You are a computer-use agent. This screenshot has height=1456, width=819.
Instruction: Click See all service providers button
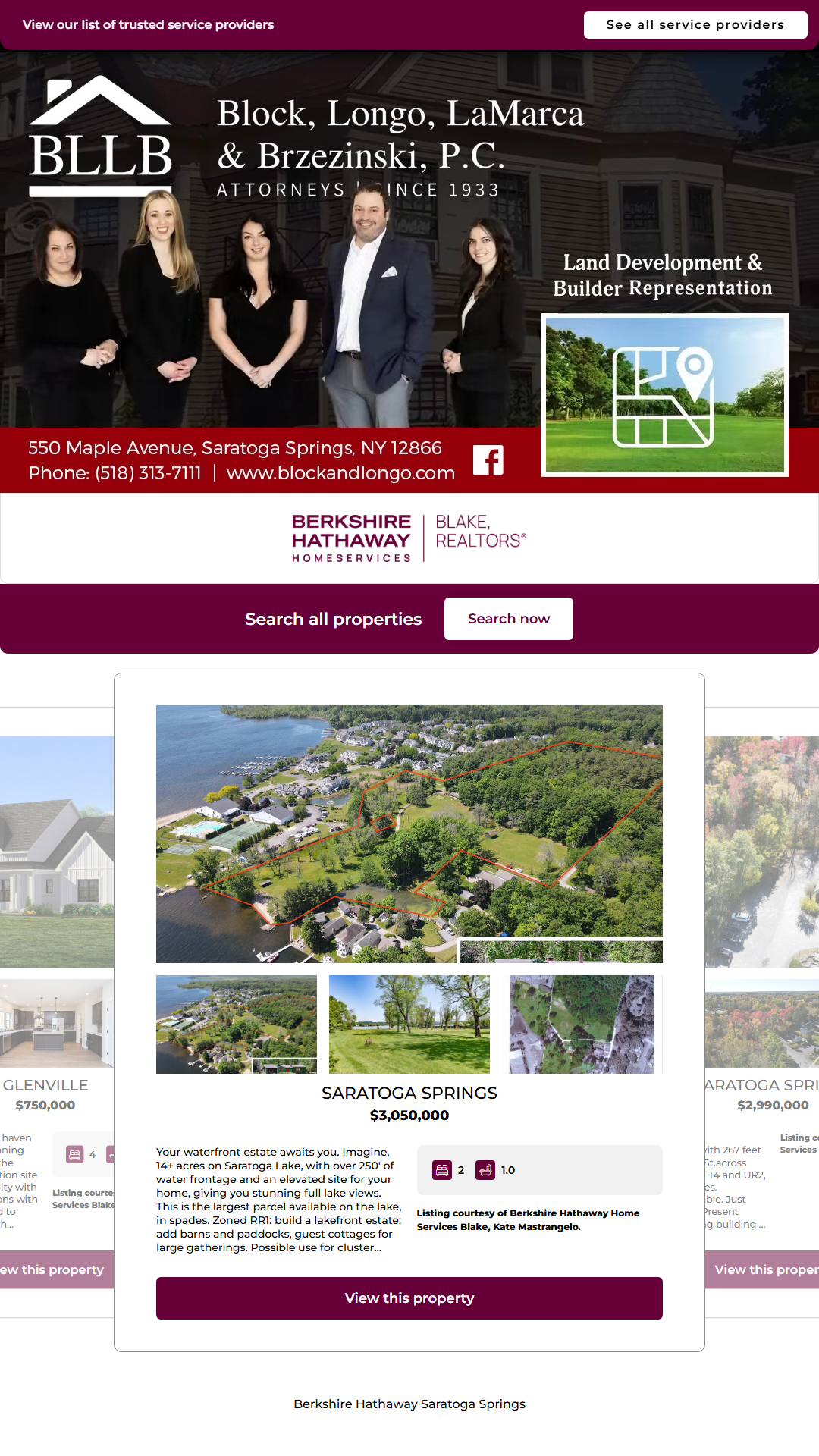[x=695, y=25]
